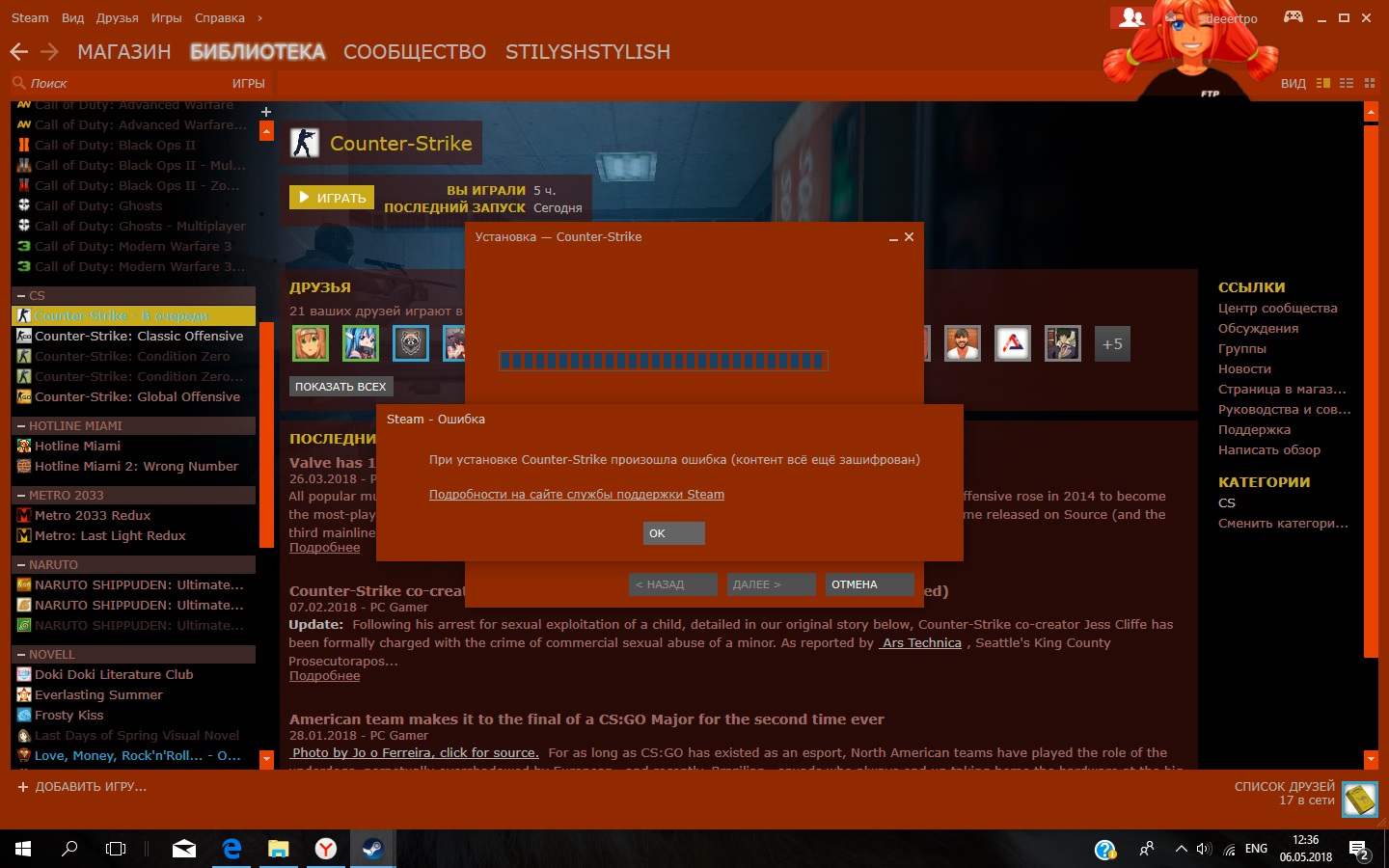Open the Справка menu
1389x868 pixels.
click(x=220, y=17)
